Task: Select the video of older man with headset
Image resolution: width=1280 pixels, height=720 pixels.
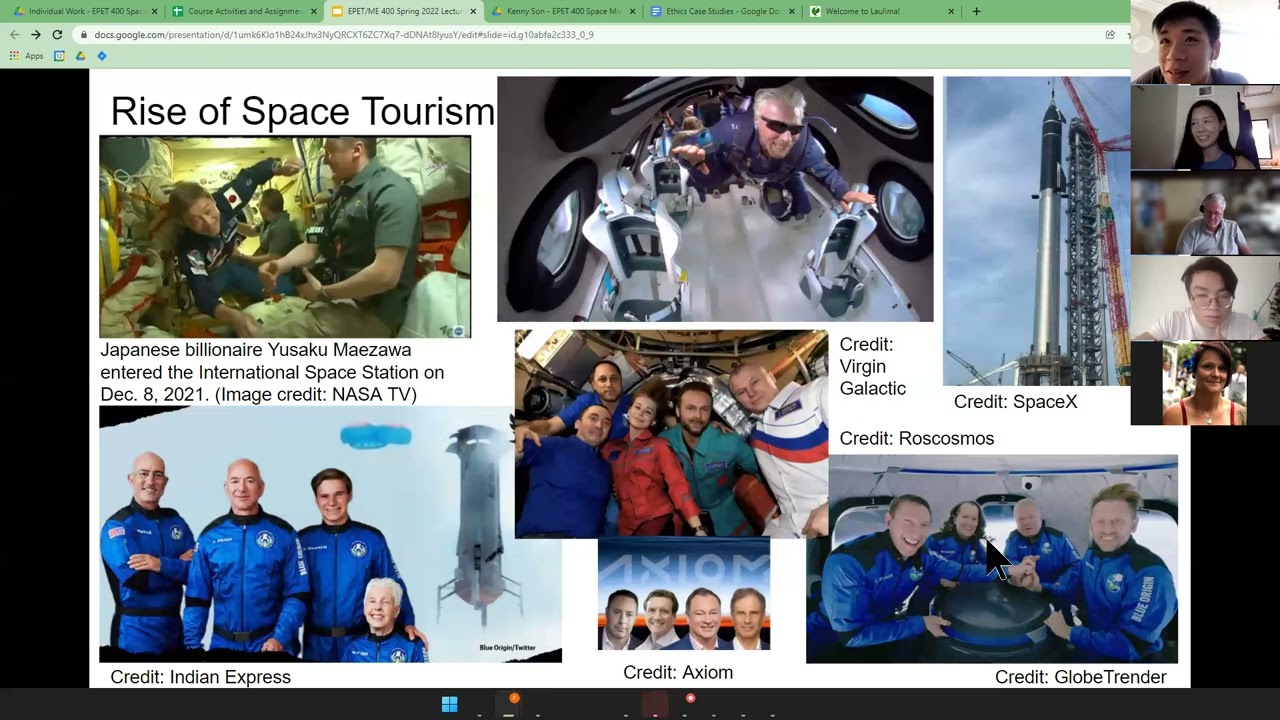Action: 1205,214
